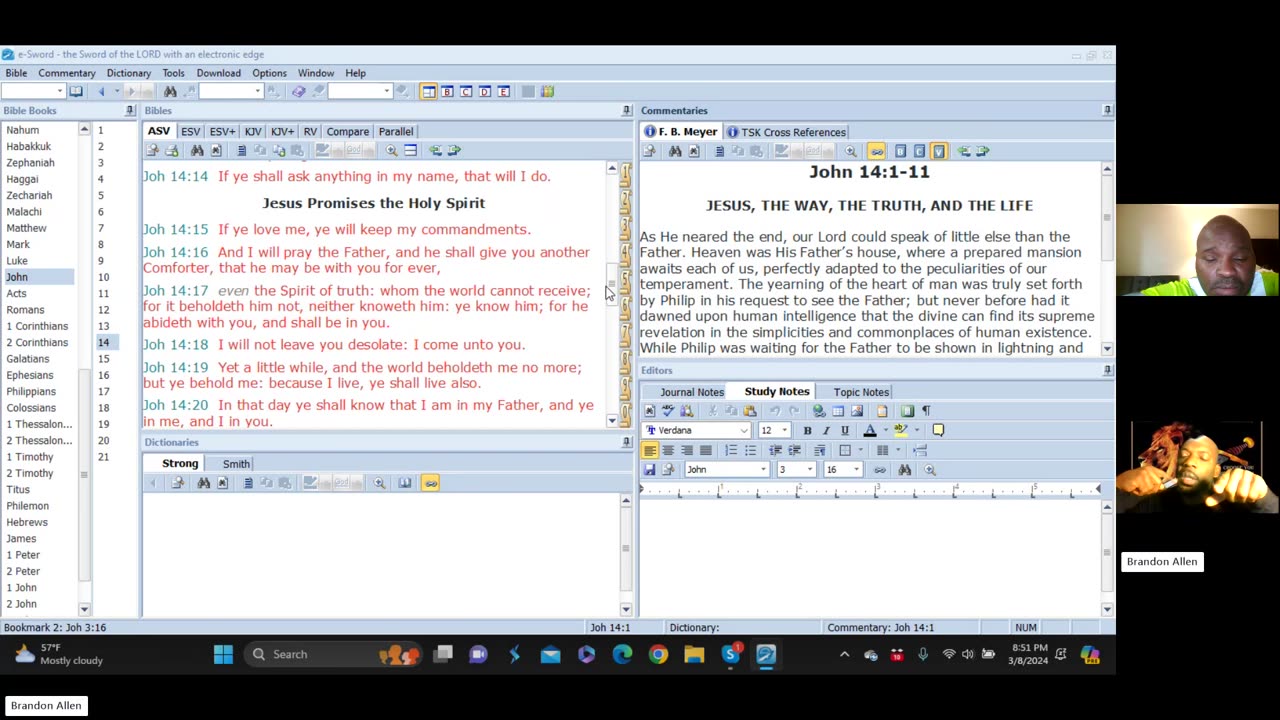Screen dimensions: 1280x720
Task: Switch to the Compare tab
Action: point(348,131)
